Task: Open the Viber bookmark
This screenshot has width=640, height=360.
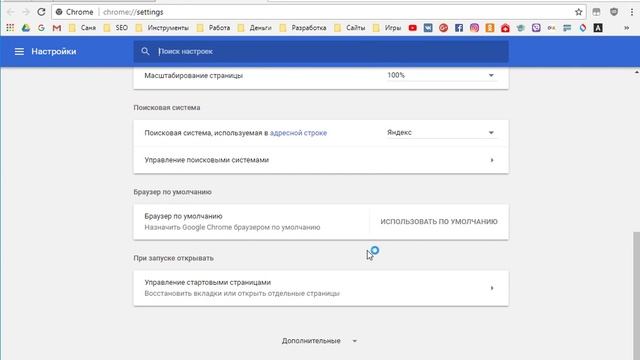Action: pos(536,28)
